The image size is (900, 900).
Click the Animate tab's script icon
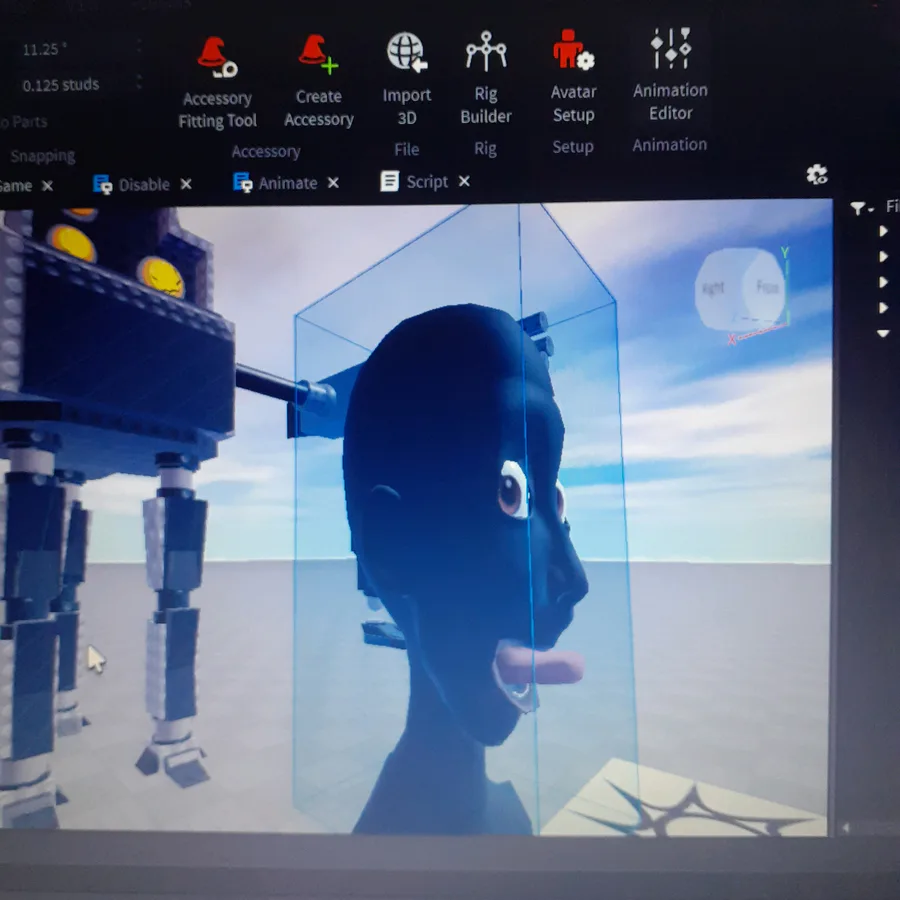(242, 183)
